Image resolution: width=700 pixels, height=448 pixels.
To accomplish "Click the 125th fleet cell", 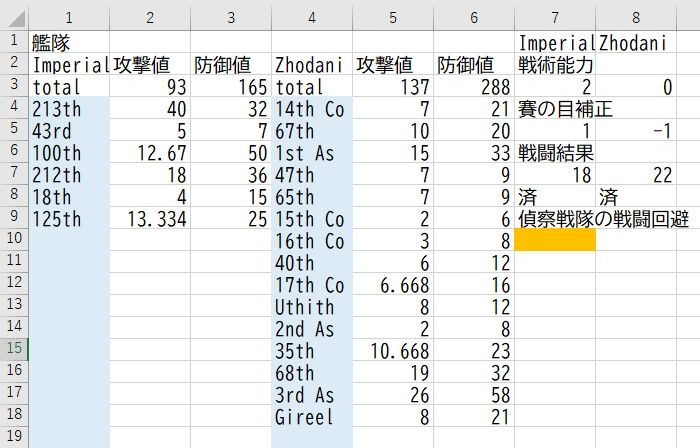I will (69, 218).
